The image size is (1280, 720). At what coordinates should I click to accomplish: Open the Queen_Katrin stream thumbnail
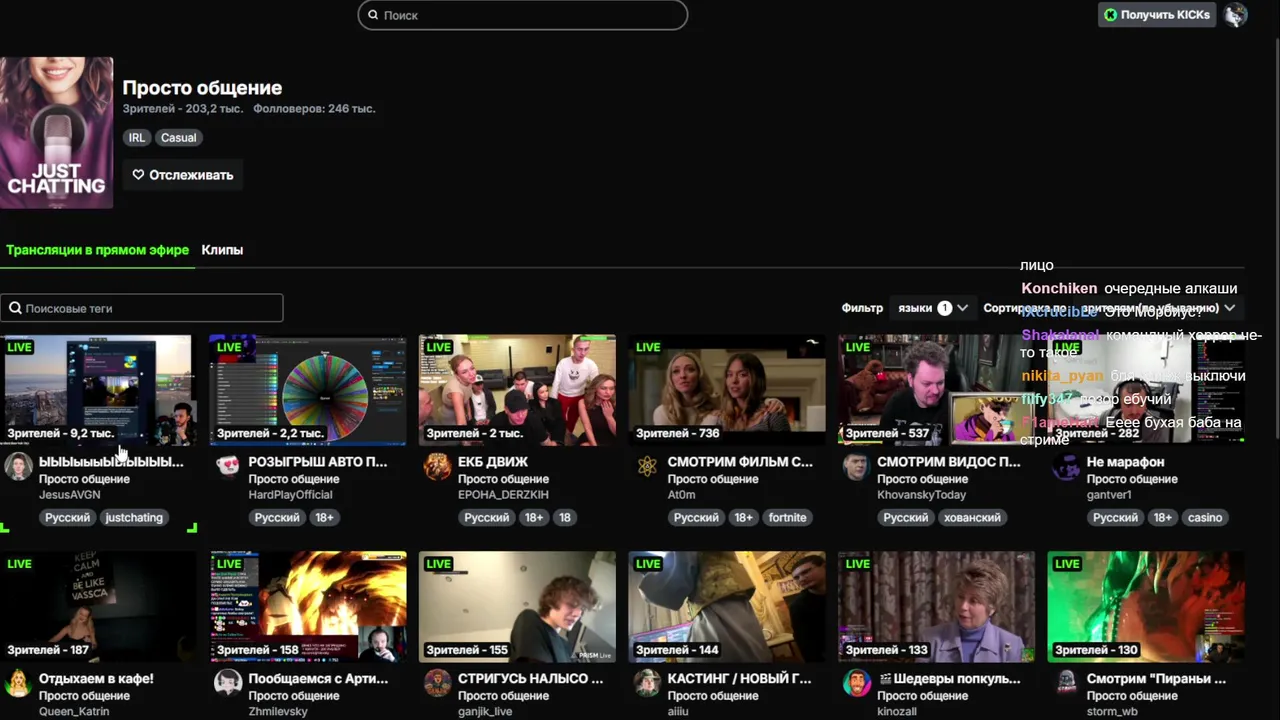click(x=98, y=606)
